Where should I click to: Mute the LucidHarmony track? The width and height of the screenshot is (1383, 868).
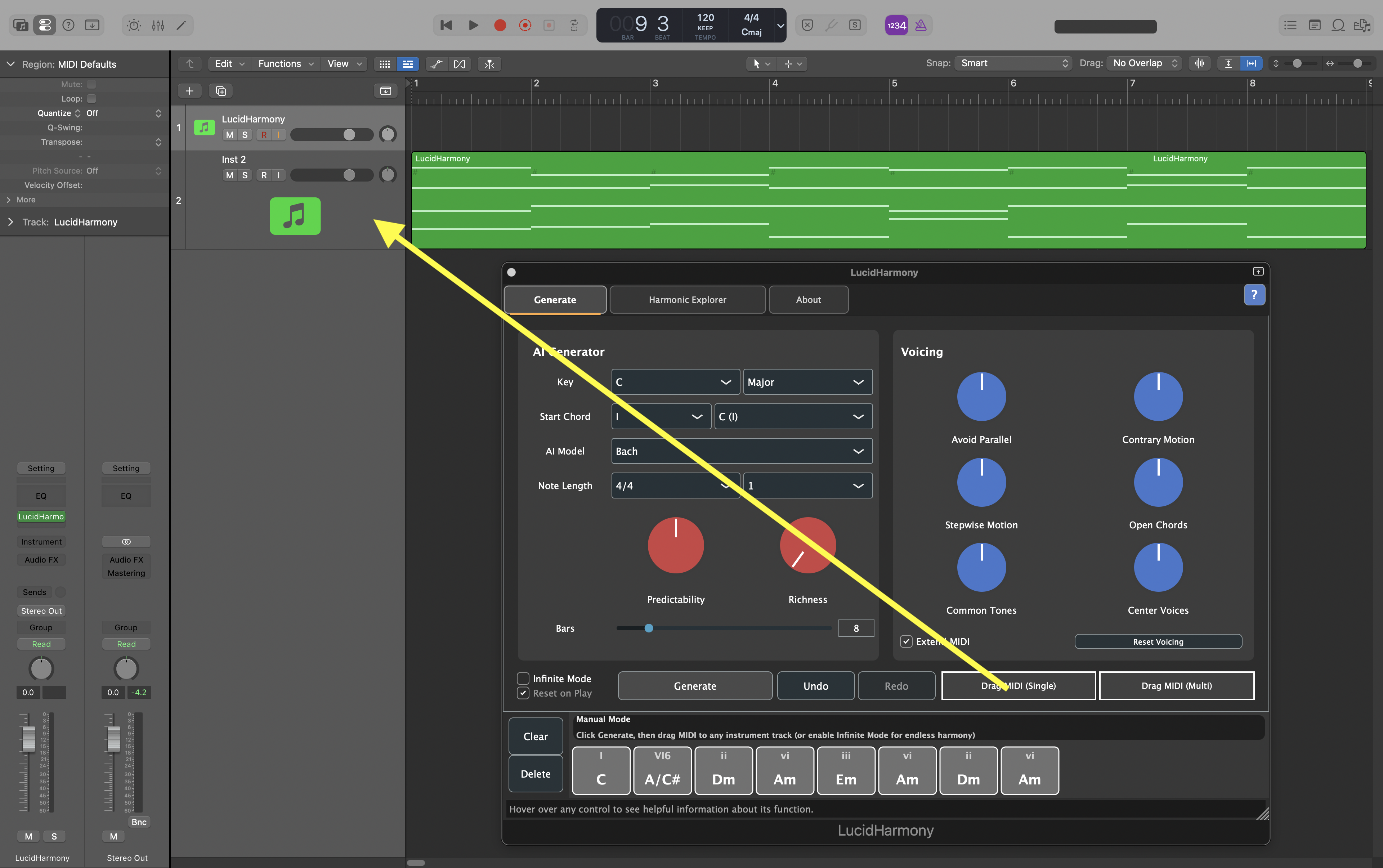click(x=230, y=135)
